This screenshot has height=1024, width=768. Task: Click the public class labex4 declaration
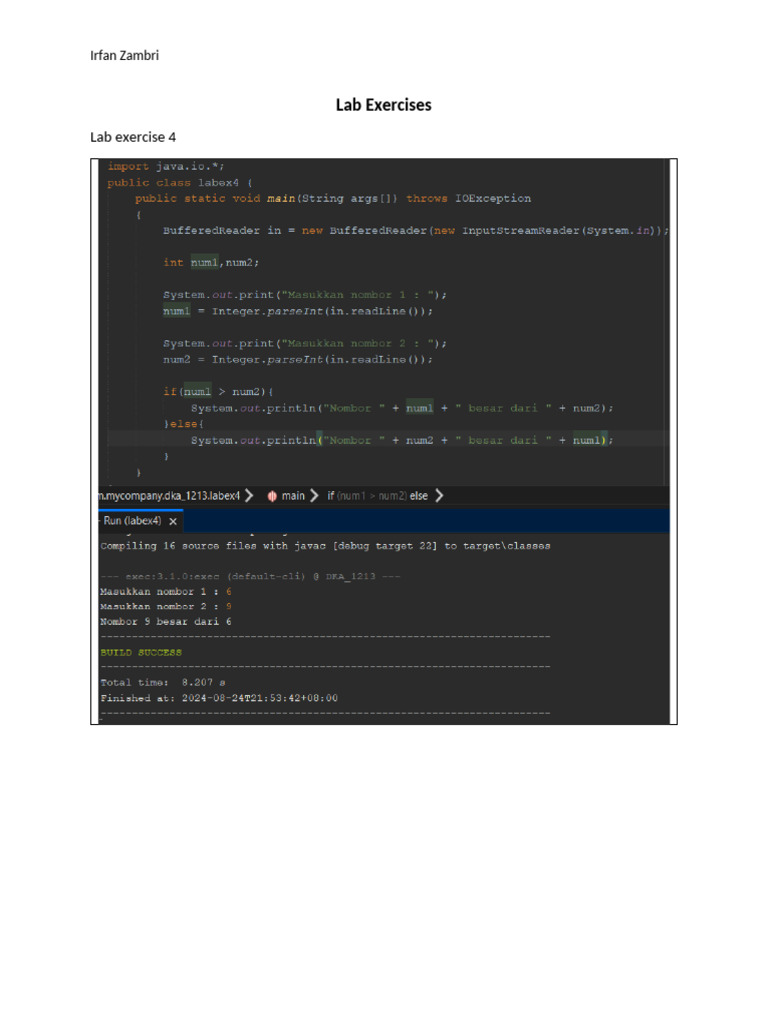[x=180, y=183]
